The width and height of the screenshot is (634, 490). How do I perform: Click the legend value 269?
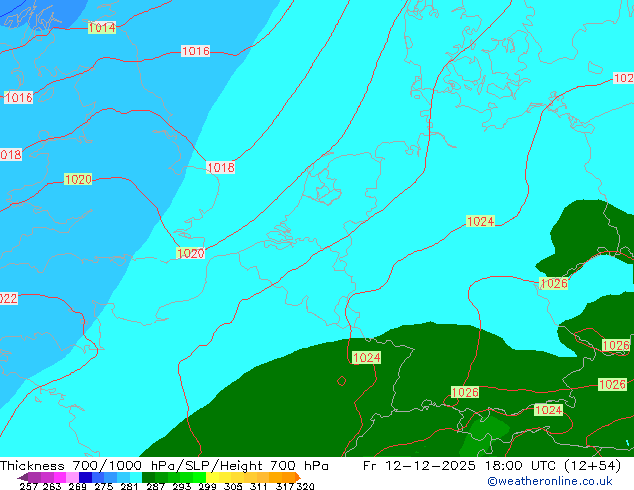click(x=77, y=486)
